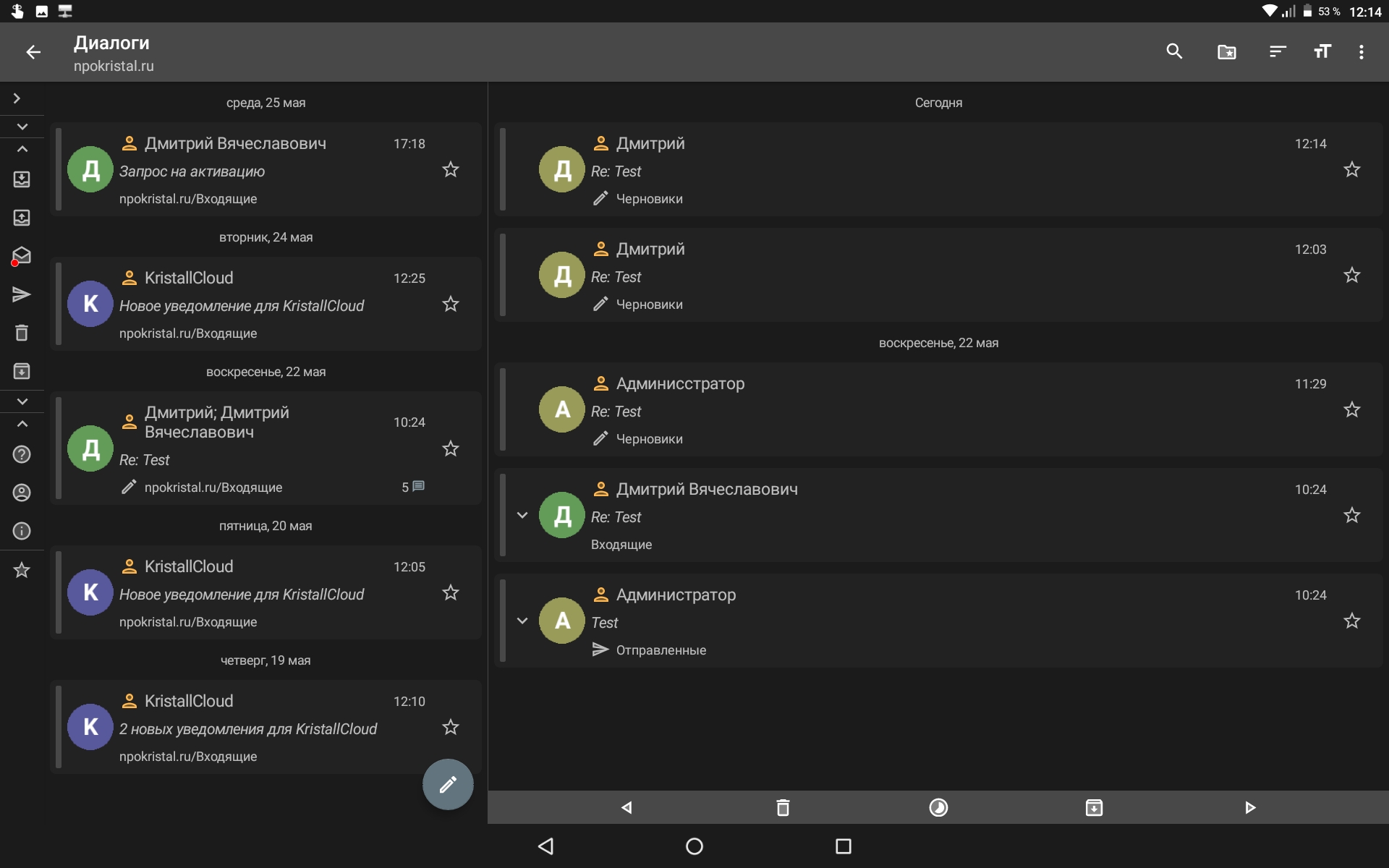
Task: Click the trash icon in bottom bar
Action: 783,807
